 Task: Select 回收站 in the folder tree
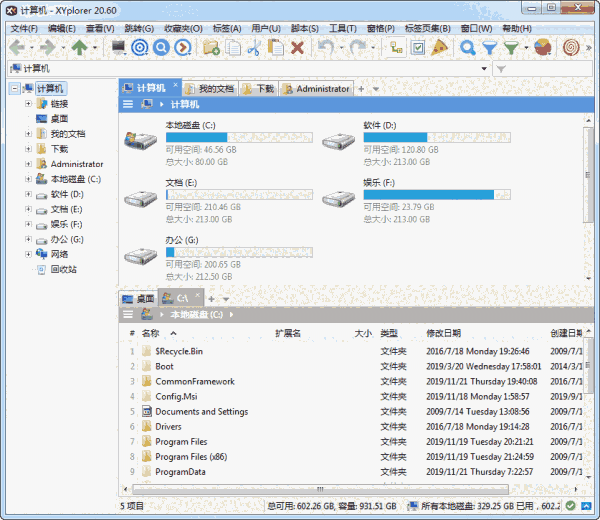64,269
